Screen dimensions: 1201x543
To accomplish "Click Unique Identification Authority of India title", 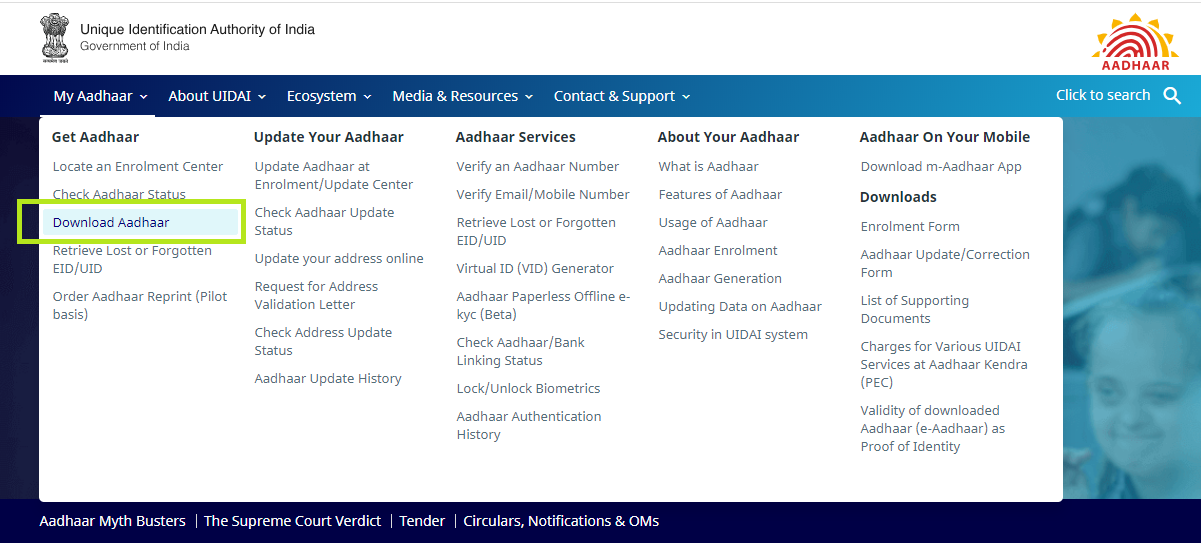I will click(197, 30).
